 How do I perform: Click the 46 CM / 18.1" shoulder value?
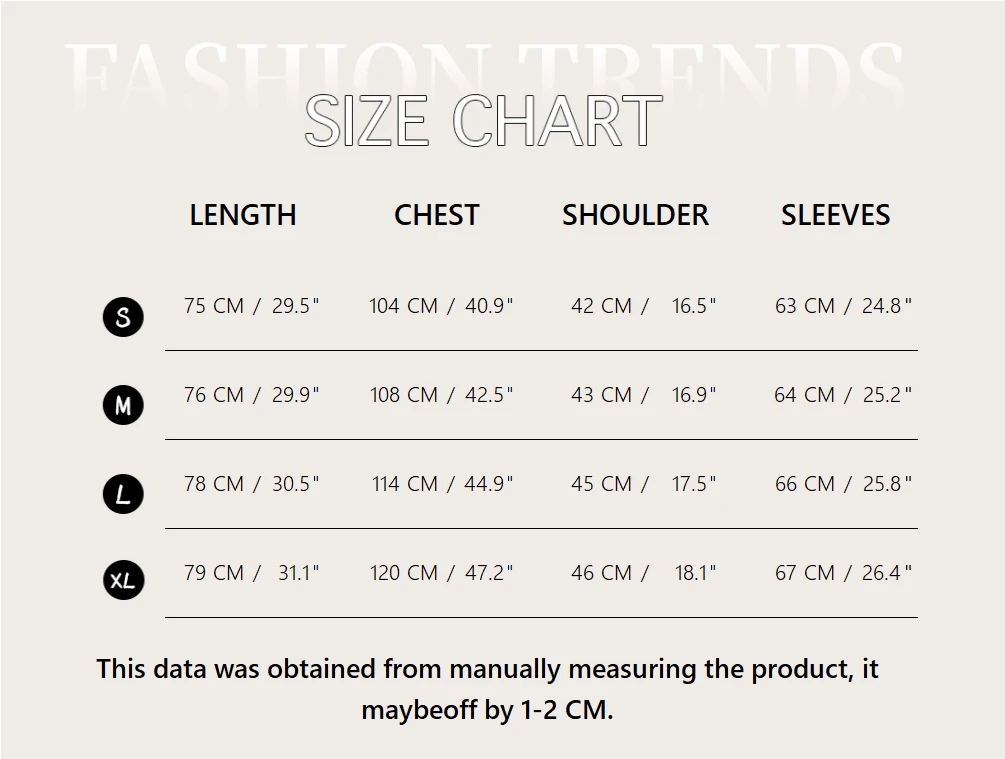click(643, 573)
